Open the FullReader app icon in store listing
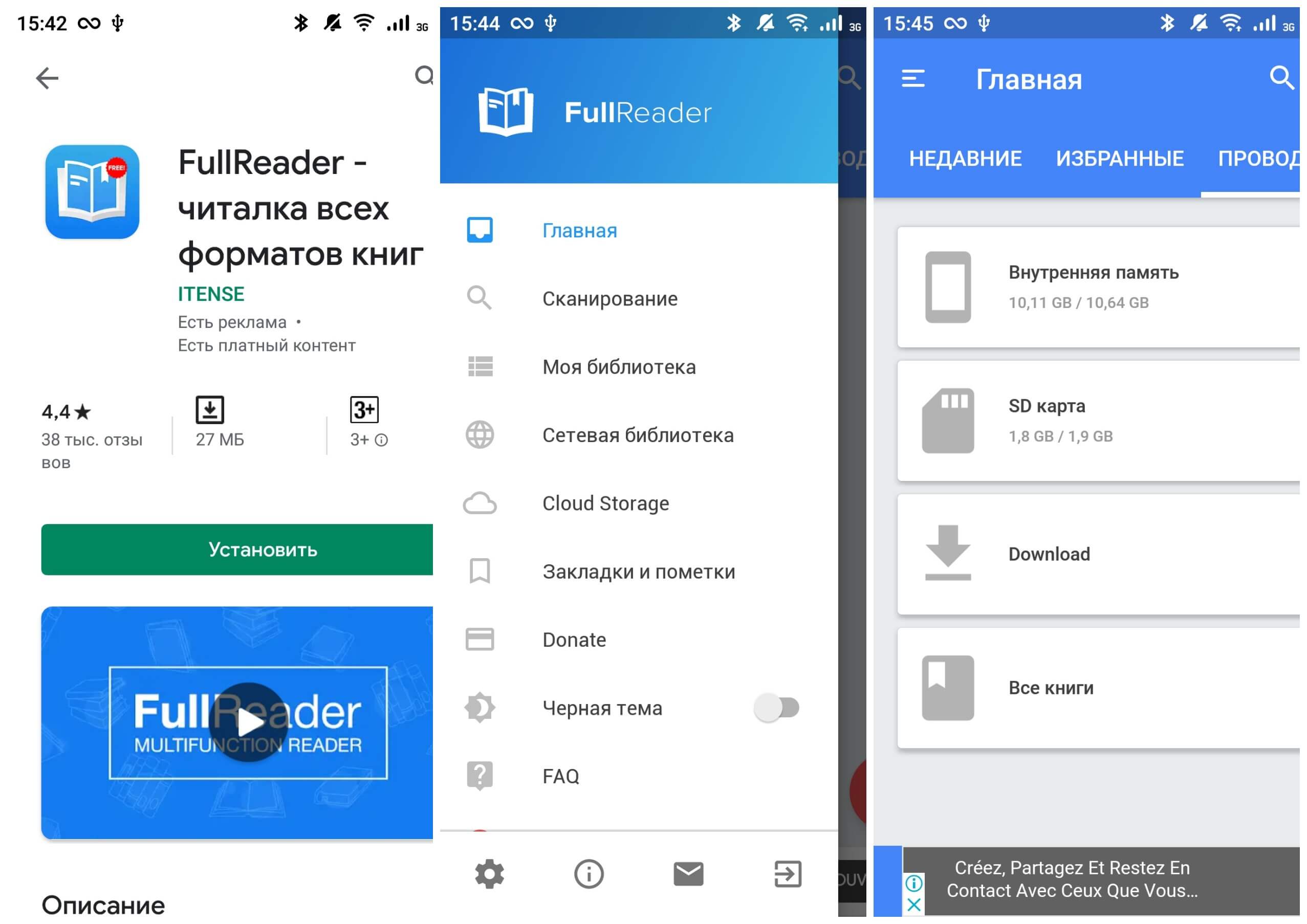This screenshot has height=924, width=1307. pyautogui.click(x=92, y=192)
